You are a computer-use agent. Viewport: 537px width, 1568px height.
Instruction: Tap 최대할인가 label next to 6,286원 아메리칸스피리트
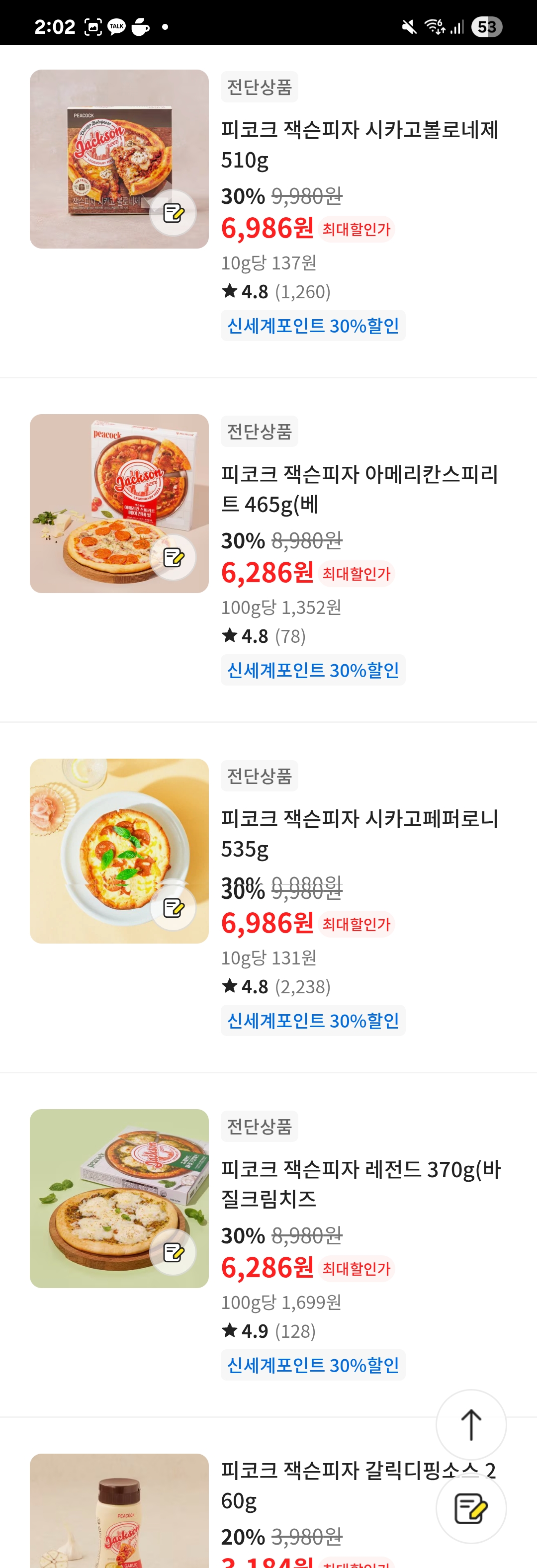coord(356,573)
